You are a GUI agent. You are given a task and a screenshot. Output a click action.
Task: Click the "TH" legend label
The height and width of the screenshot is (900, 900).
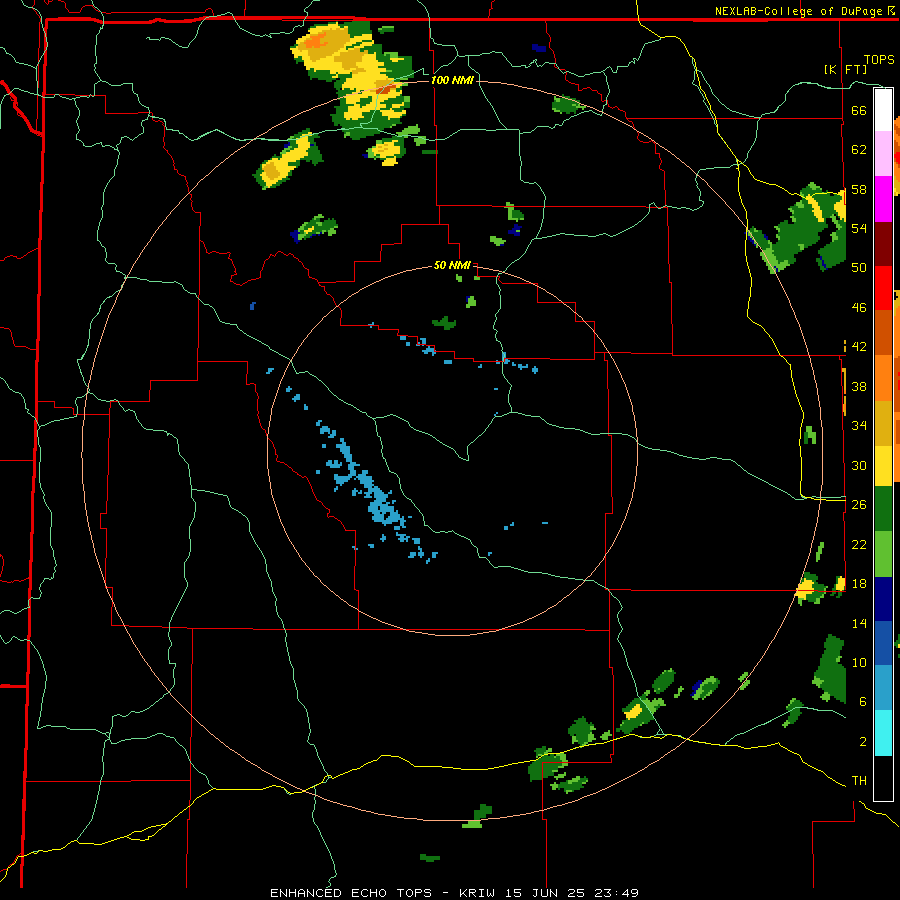coord(859,781)
